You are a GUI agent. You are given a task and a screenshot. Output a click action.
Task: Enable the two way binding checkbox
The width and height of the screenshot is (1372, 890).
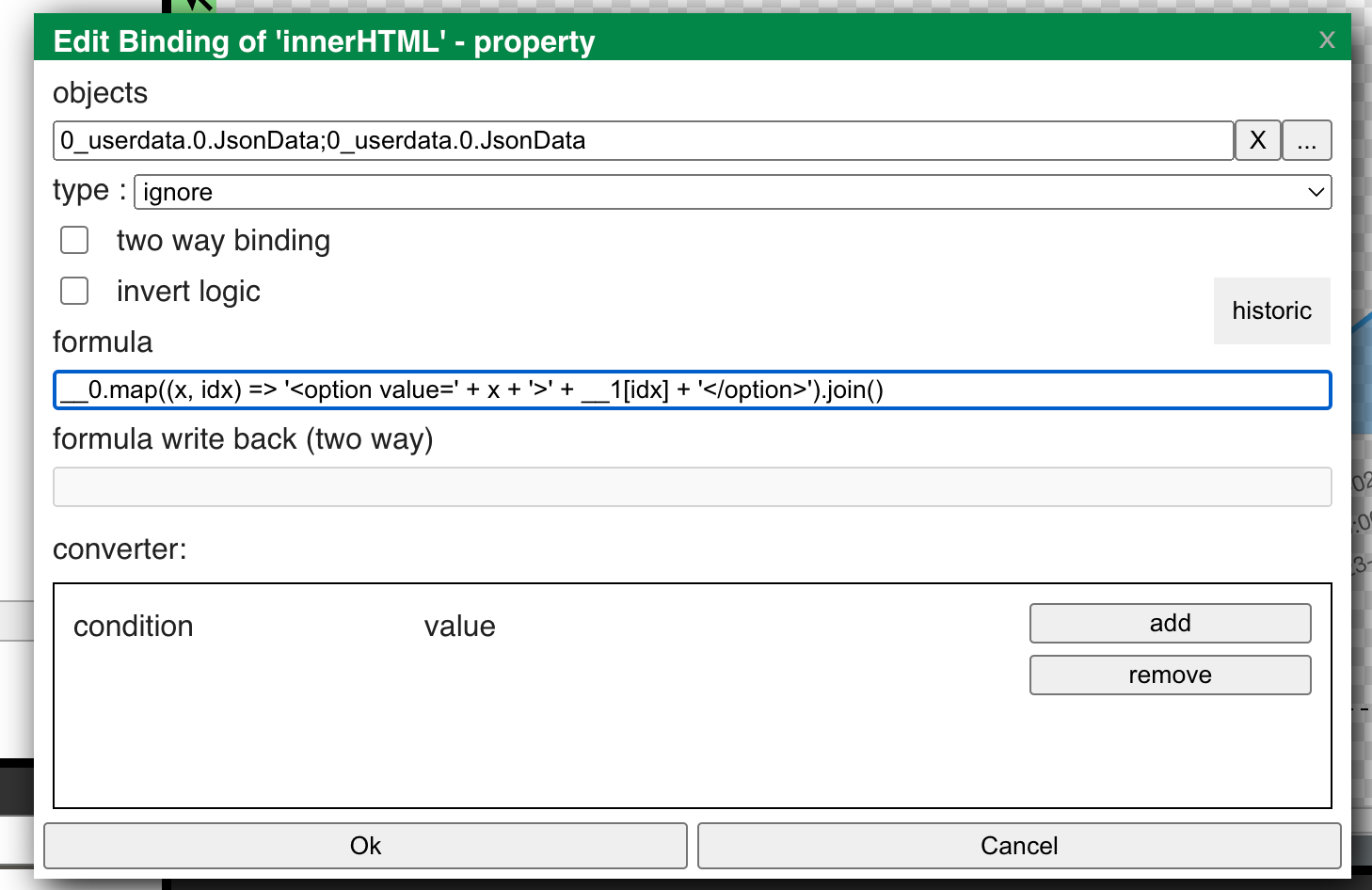click(74, 240)
